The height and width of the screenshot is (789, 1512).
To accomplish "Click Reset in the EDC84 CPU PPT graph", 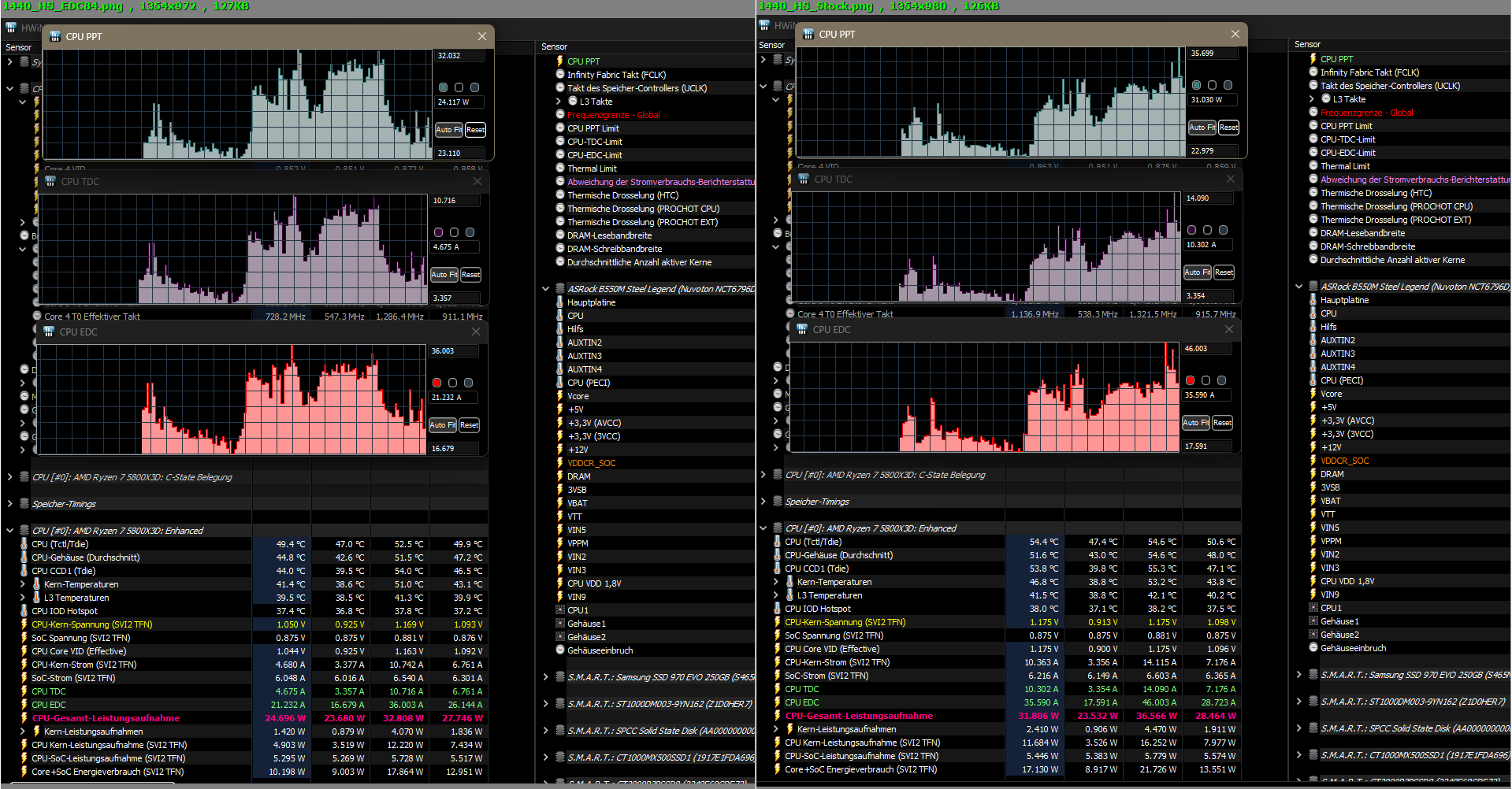I will tap(475, 130).
